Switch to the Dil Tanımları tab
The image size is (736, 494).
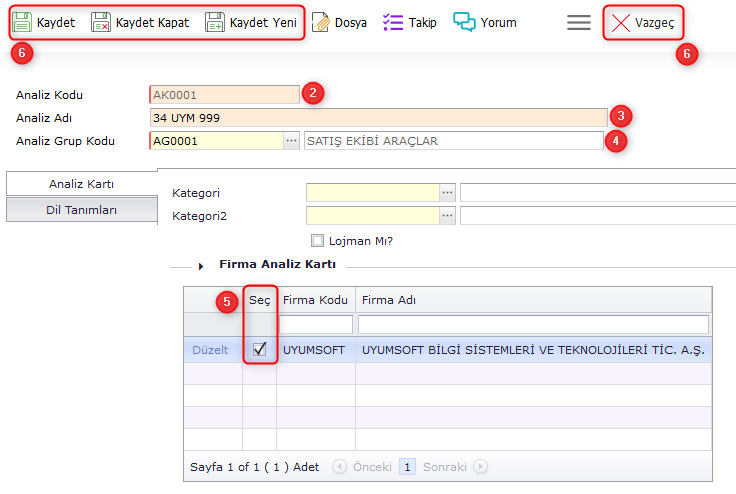click(x=82, y=210)
